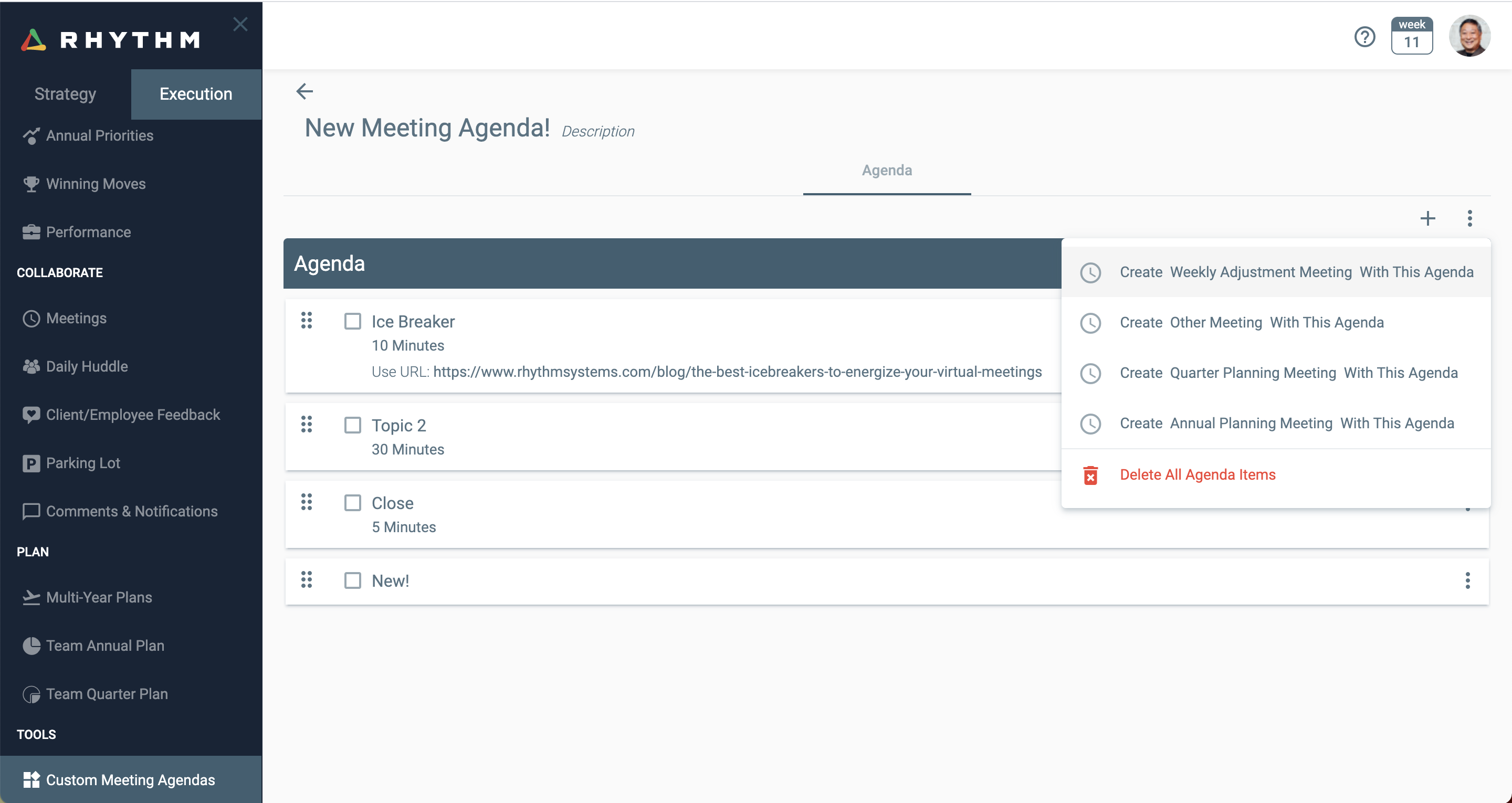Click the Custom Meeting Agendas widgets icon
The height and width of the screenshot is (803, 1512).
click(x=31, y=779)
